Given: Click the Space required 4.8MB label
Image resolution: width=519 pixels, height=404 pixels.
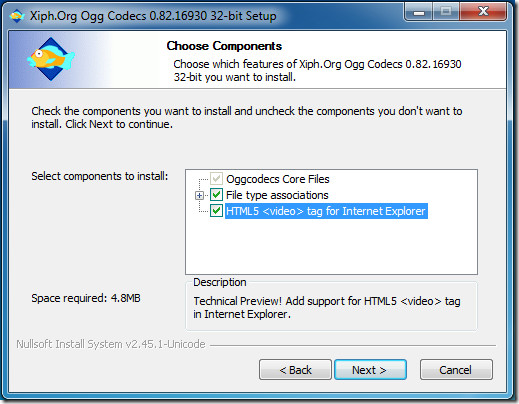Looking at the screenshot, I should point(86,298).
